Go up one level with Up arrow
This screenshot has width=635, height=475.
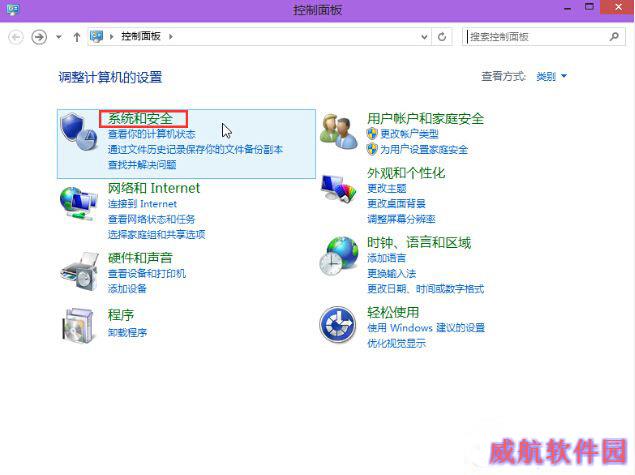coord(77,37)
